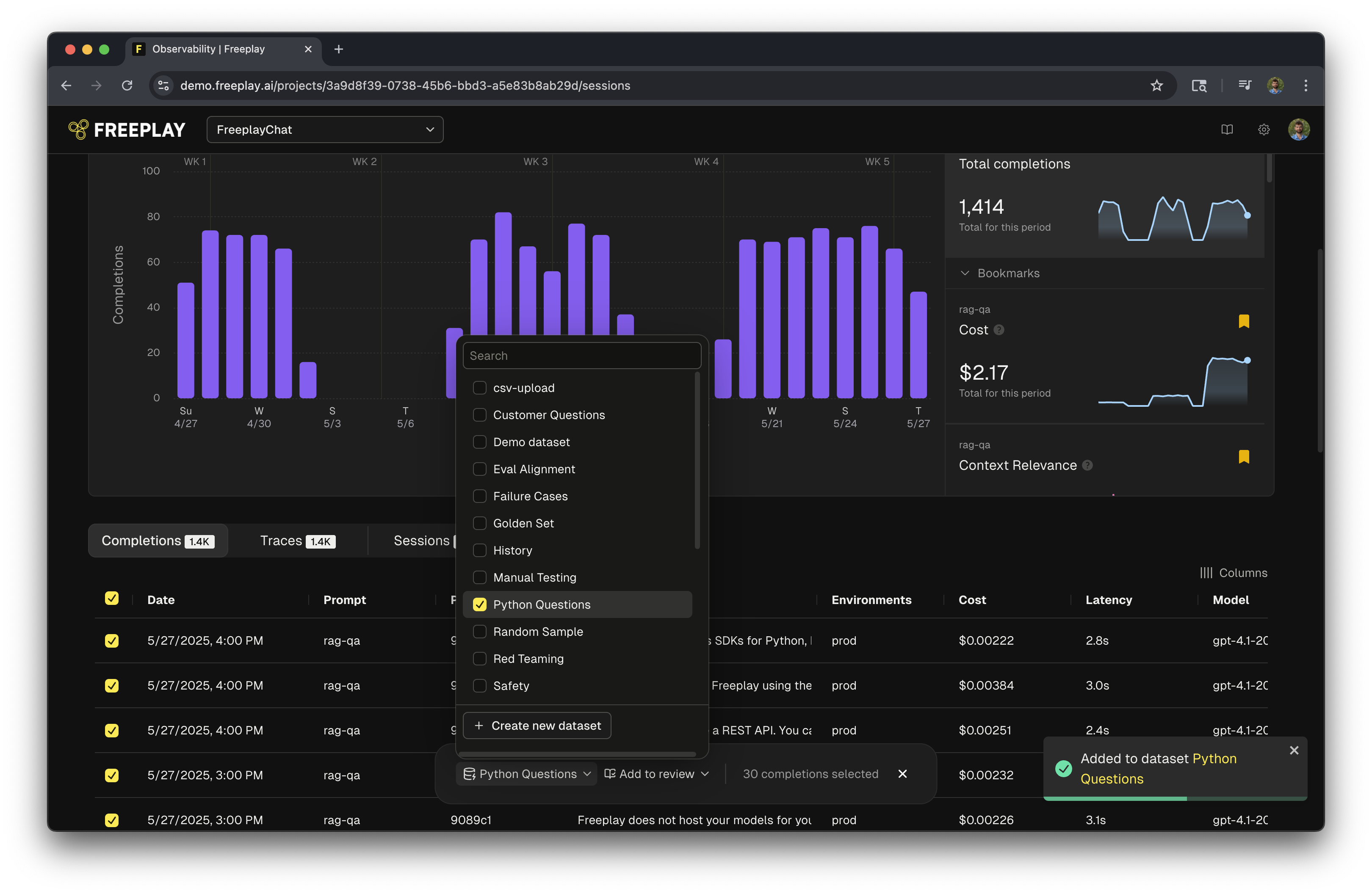Select the Completions tab
1372x894 pixels.
click(158, 541)
